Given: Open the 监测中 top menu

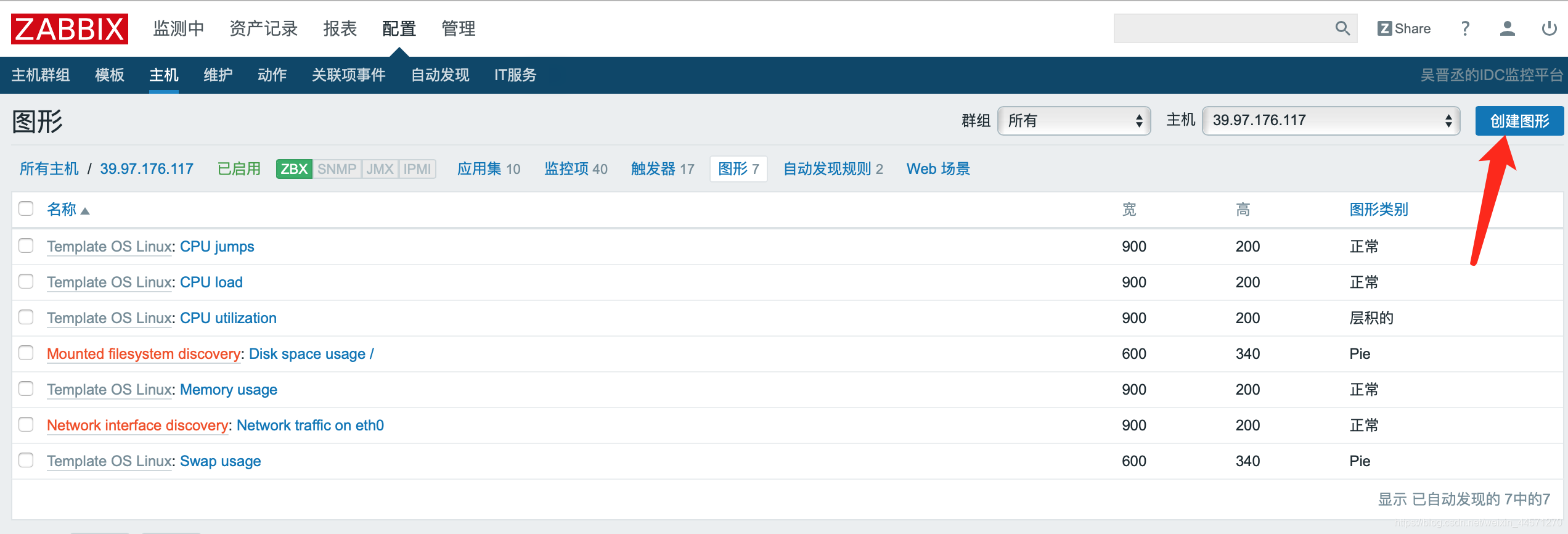Looking at the screenshot, I should 179,28.
